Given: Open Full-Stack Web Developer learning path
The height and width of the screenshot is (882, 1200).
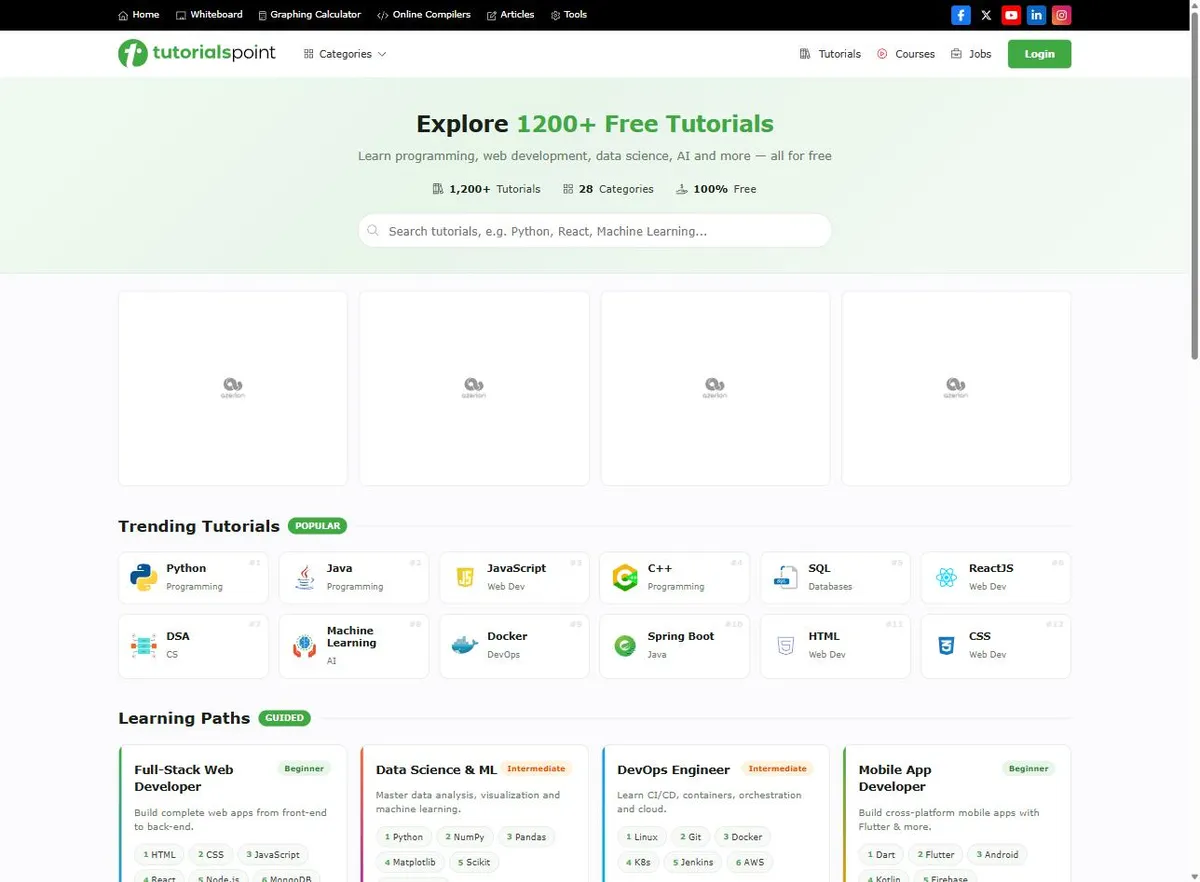Looking at the screenshot, I should [x=233, y=813].
